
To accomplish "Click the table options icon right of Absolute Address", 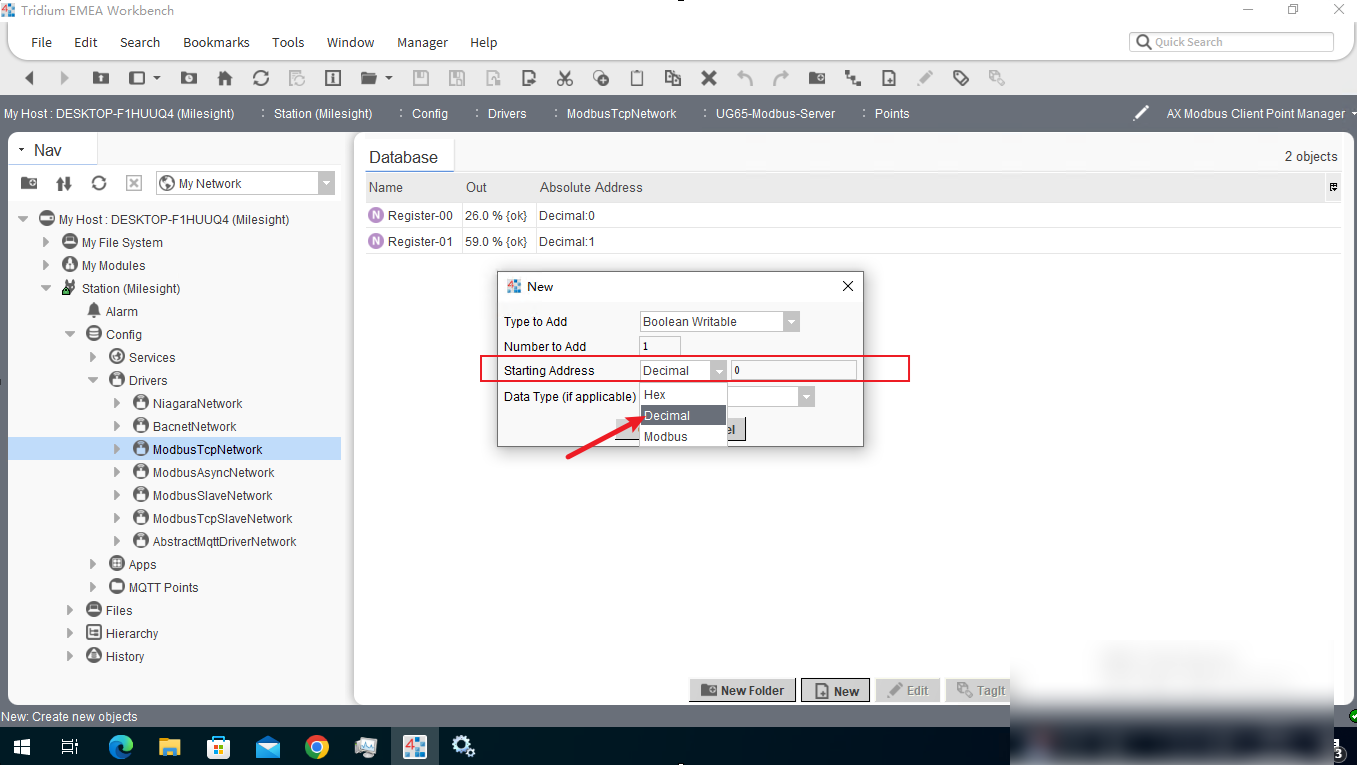I will point(1333,187).
